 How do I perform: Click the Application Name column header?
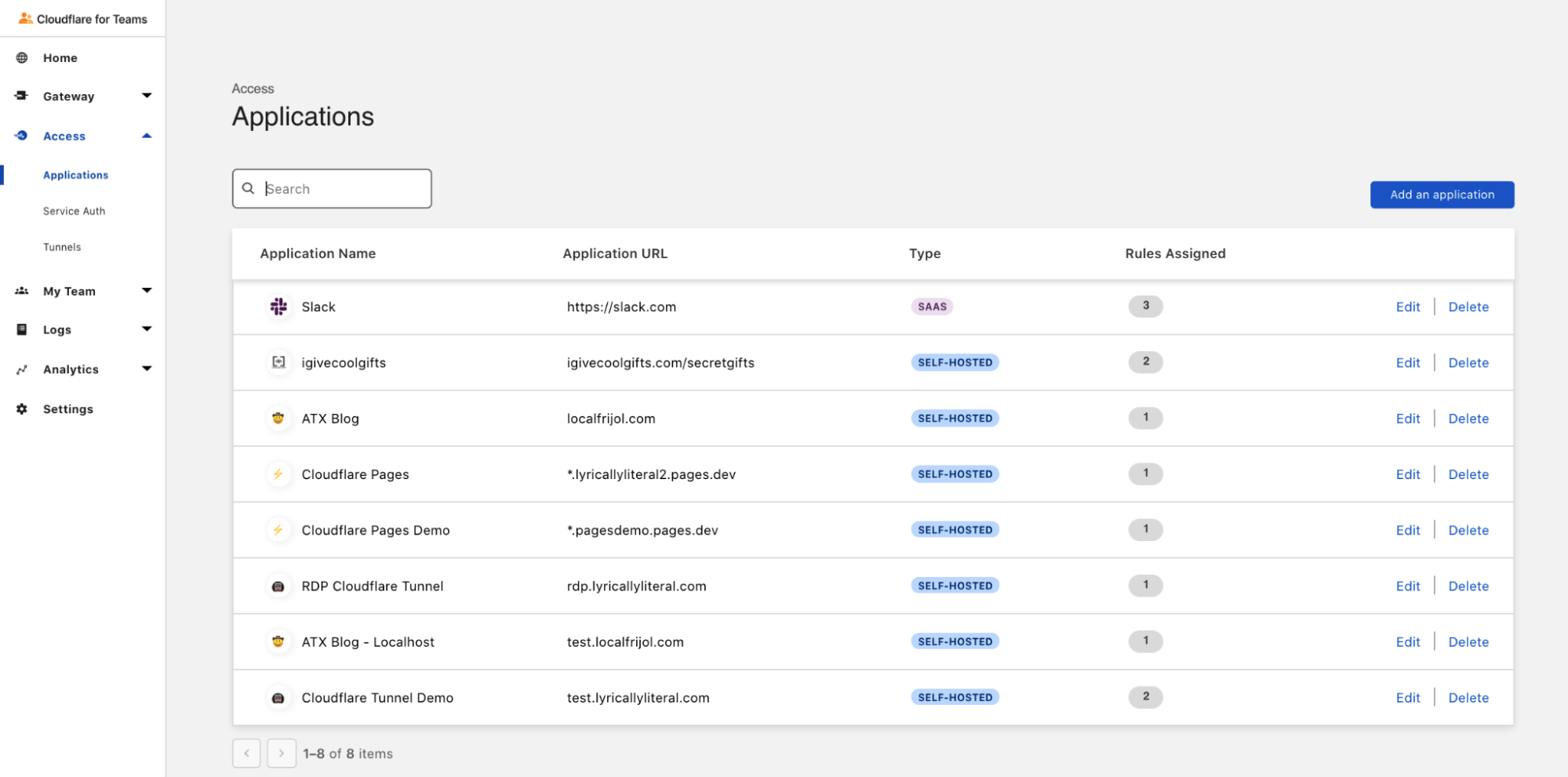tap(318, 253)
